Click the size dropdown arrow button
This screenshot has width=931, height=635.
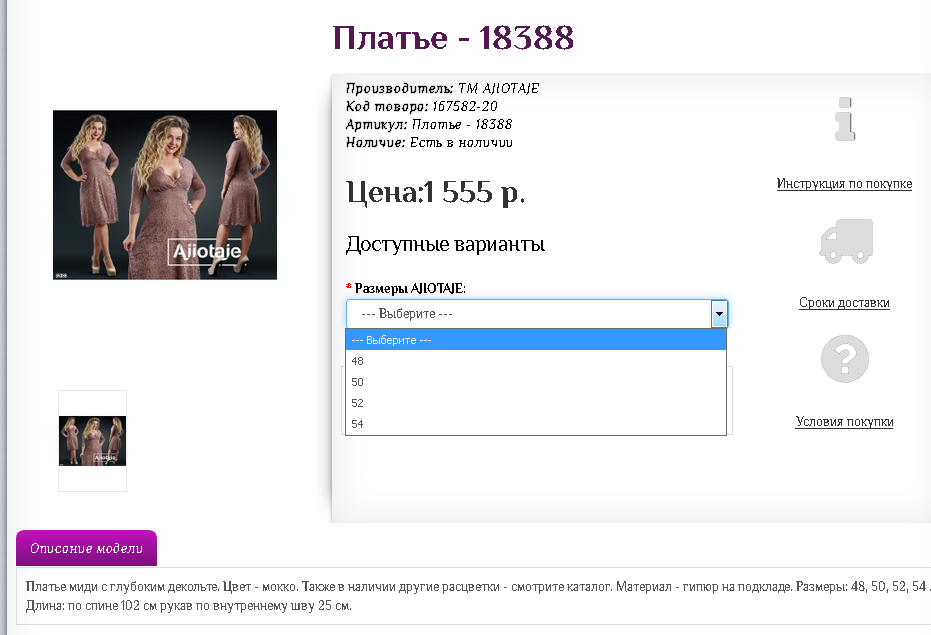point(719,314)
